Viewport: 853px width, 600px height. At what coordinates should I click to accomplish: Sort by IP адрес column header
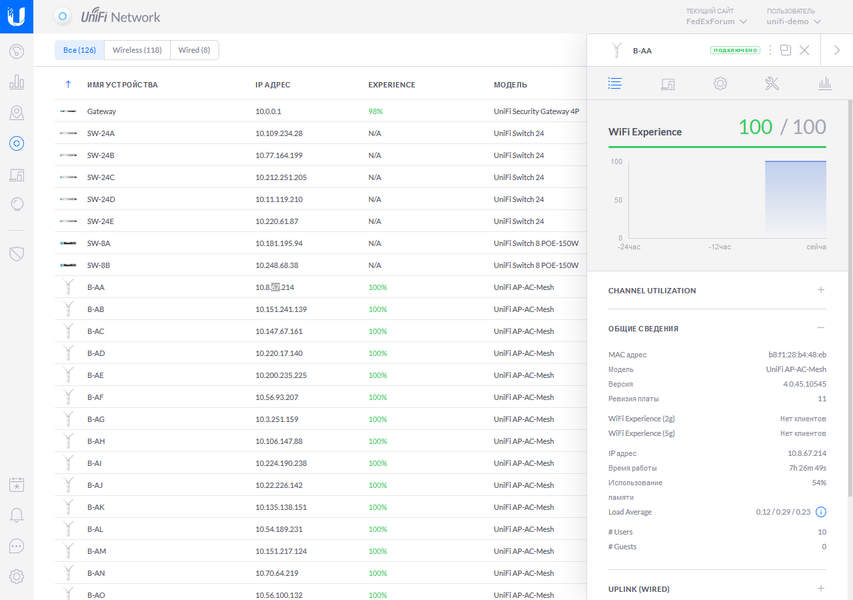pyautogui.click(x=273, y=85)
